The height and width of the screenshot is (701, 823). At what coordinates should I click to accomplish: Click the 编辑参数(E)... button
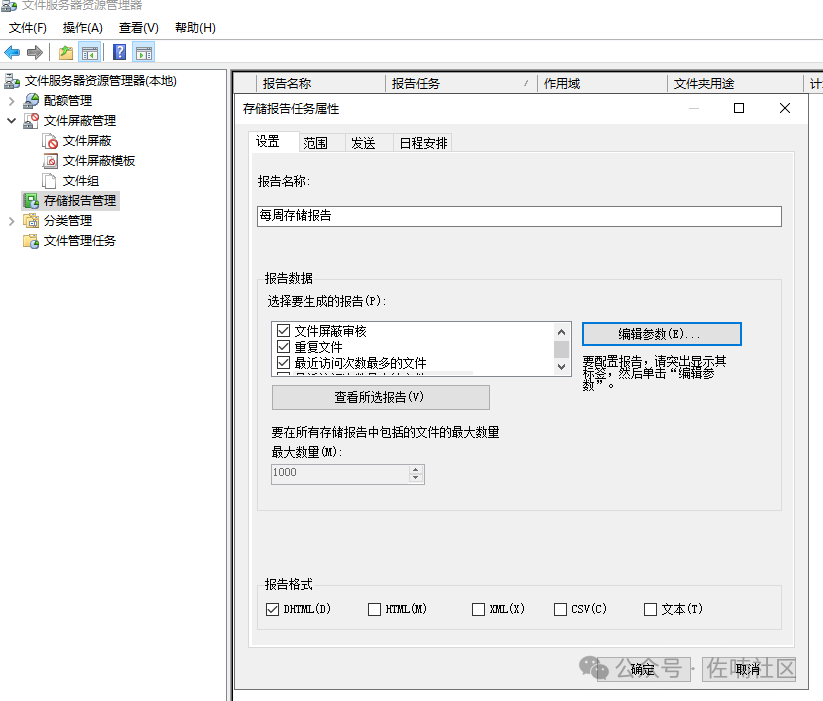(661, 334)
